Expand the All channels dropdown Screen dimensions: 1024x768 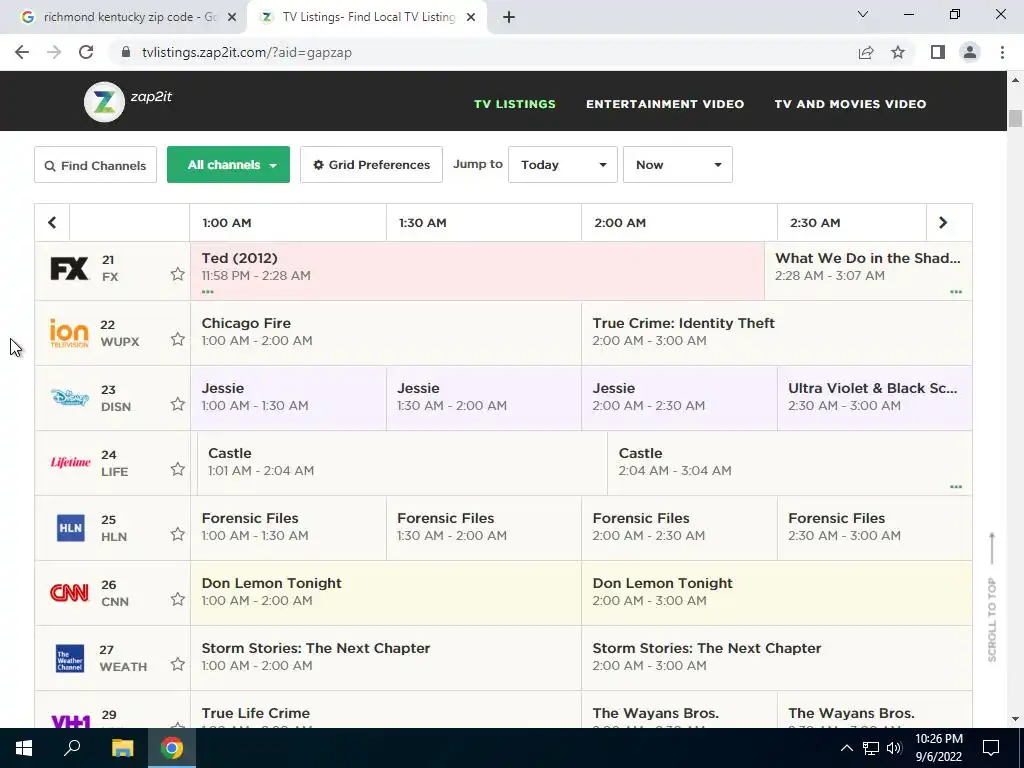[x=229, y=165]
